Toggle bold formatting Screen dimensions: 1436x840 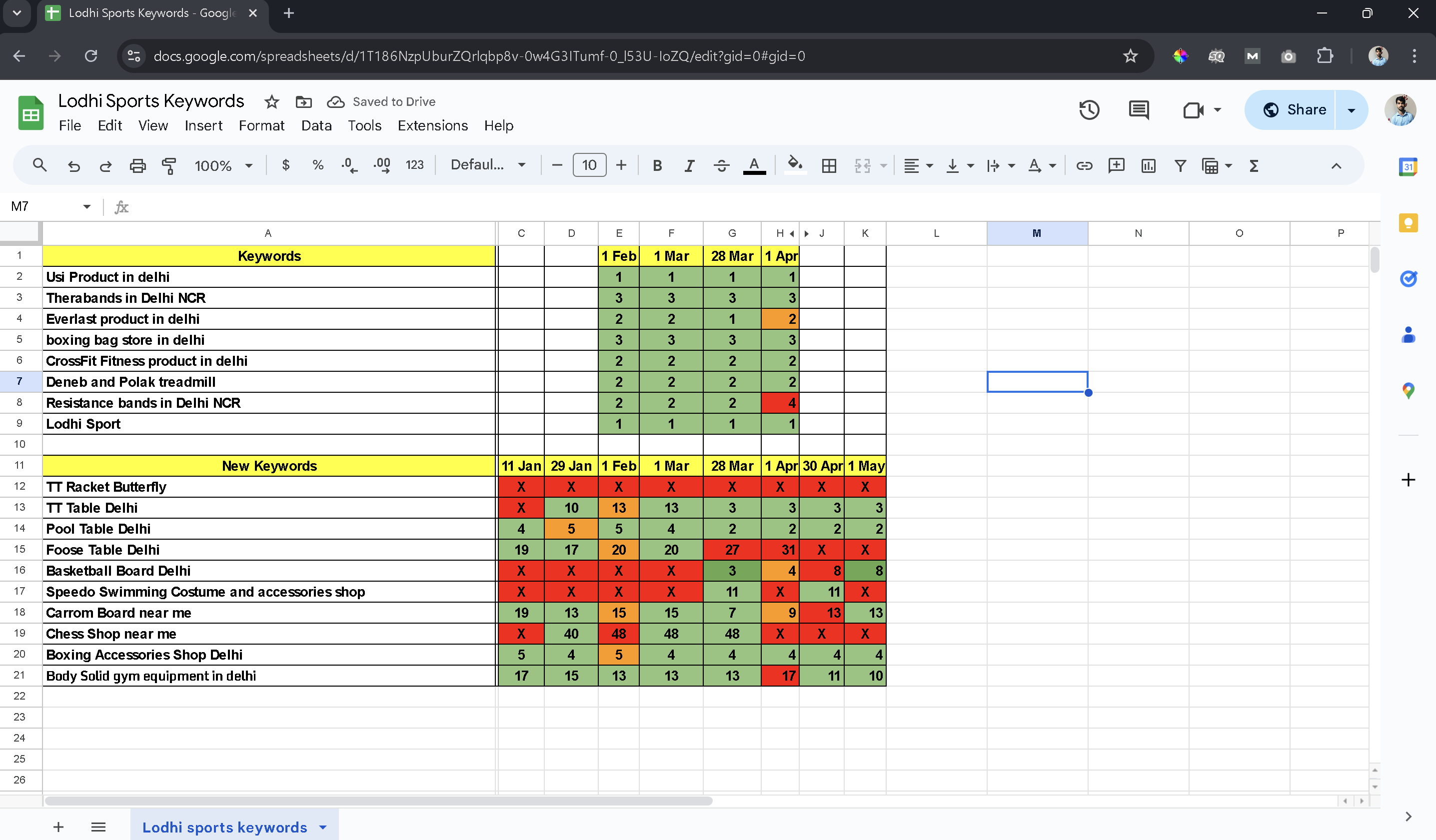coord(657,166)
